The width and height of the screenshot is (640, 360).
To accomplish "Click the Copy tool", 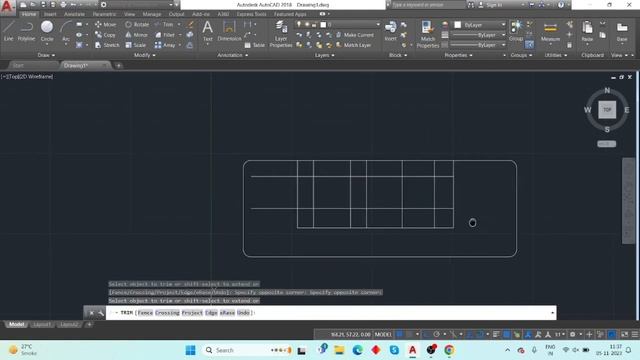I will pyautogui.click(x=105, y=35).
